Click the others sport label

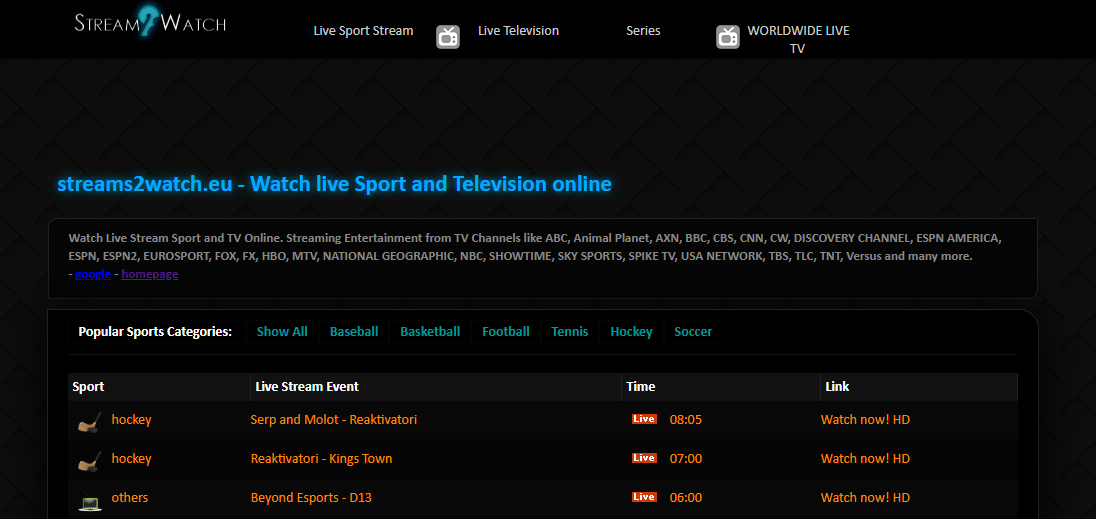pyautogui.click(x=130, y=498)
